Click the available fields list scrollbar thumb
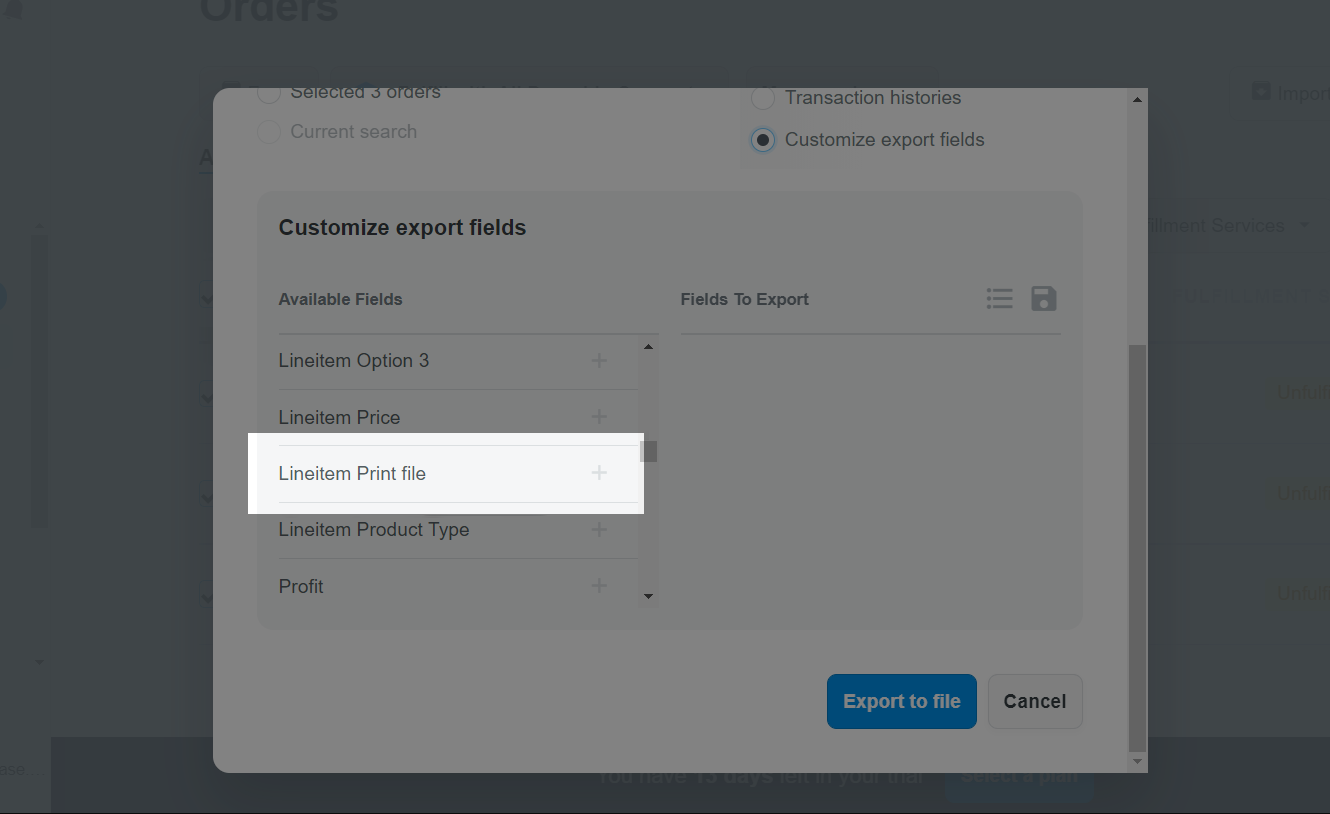 point(650,452)
